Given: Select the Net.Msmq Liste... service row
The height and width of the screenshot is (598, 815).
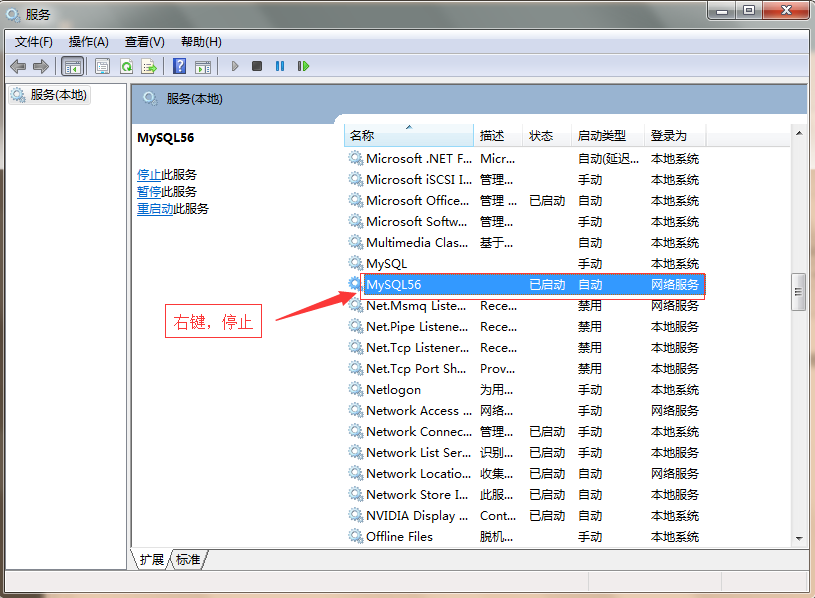Looking at the screenshot, I should pos(524,306).
